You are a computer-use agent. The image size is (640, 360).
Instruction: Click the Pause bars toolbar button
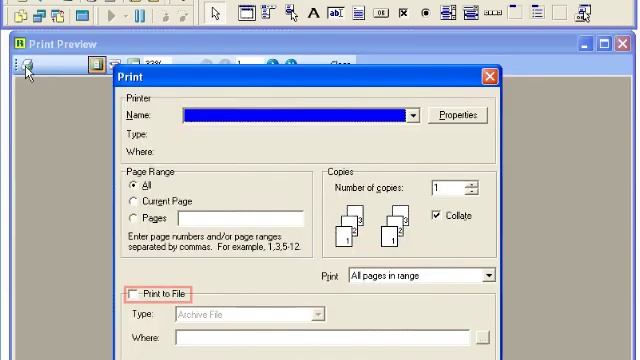(x=140, y=16)
